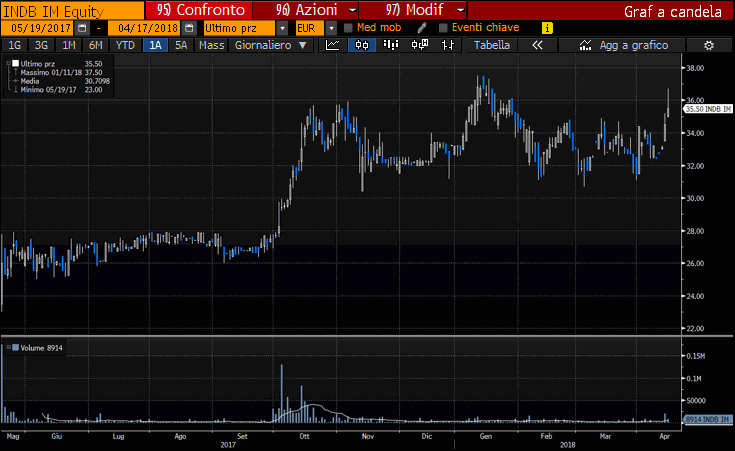Select the YTD time range tab

[x=125, y=45]
